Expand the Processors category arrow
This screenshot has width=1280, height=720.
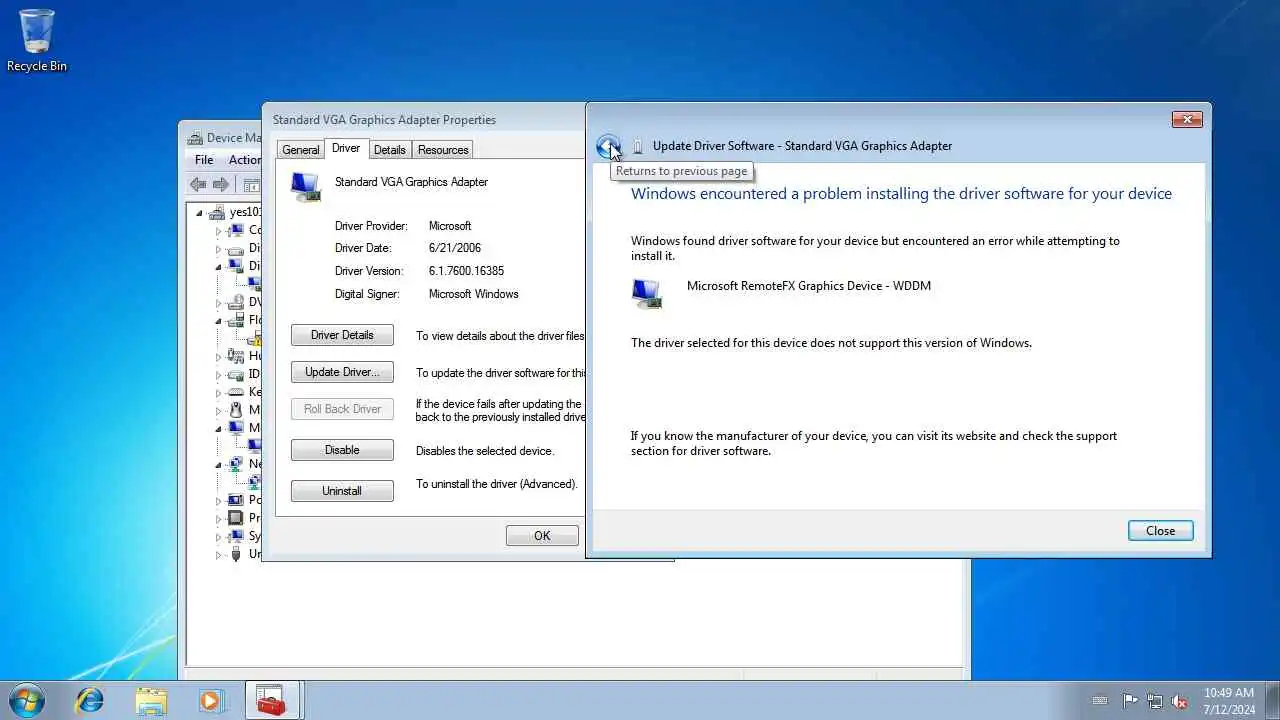coord(218,519)
